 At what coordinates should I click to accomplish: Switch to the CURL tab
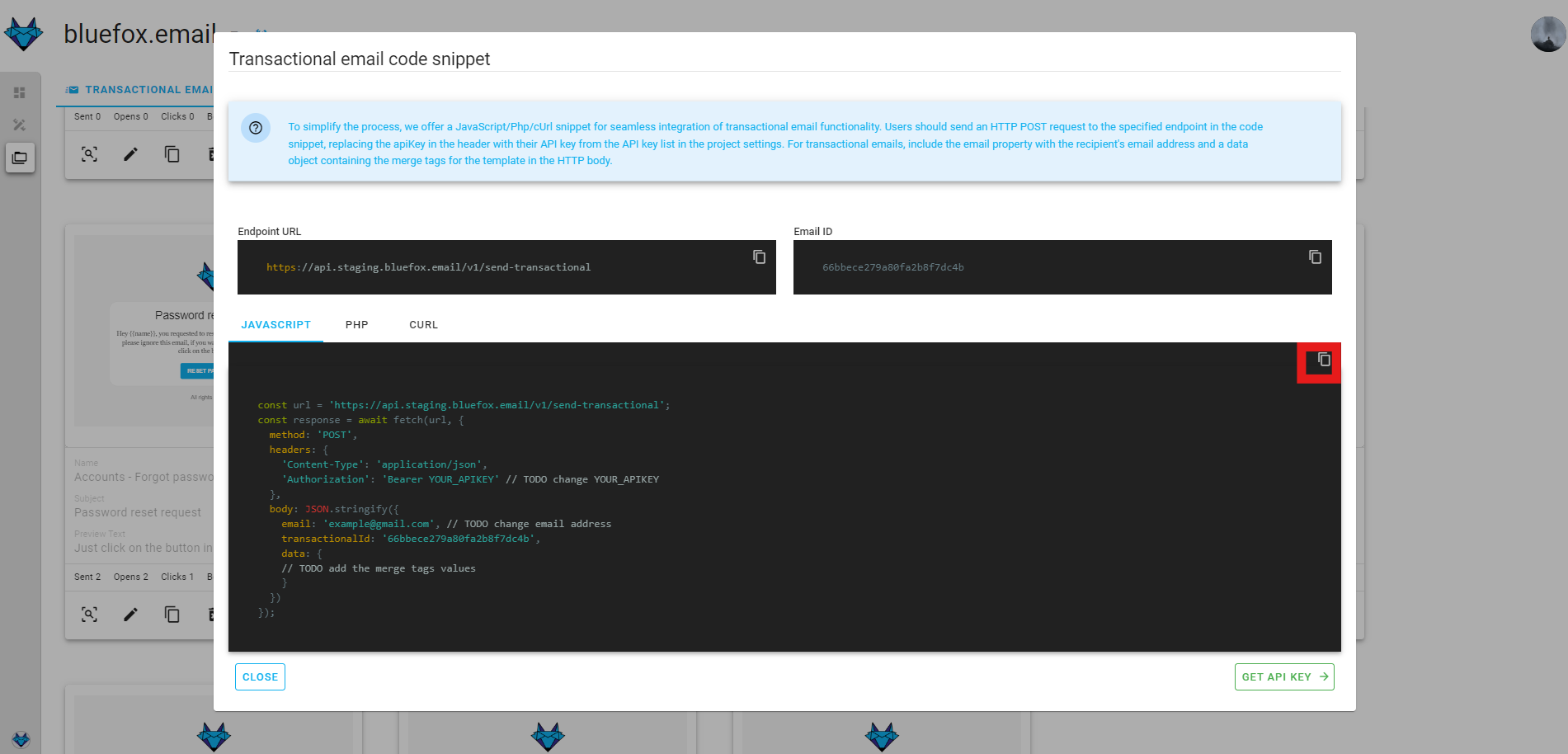click(x=423, y=325)
